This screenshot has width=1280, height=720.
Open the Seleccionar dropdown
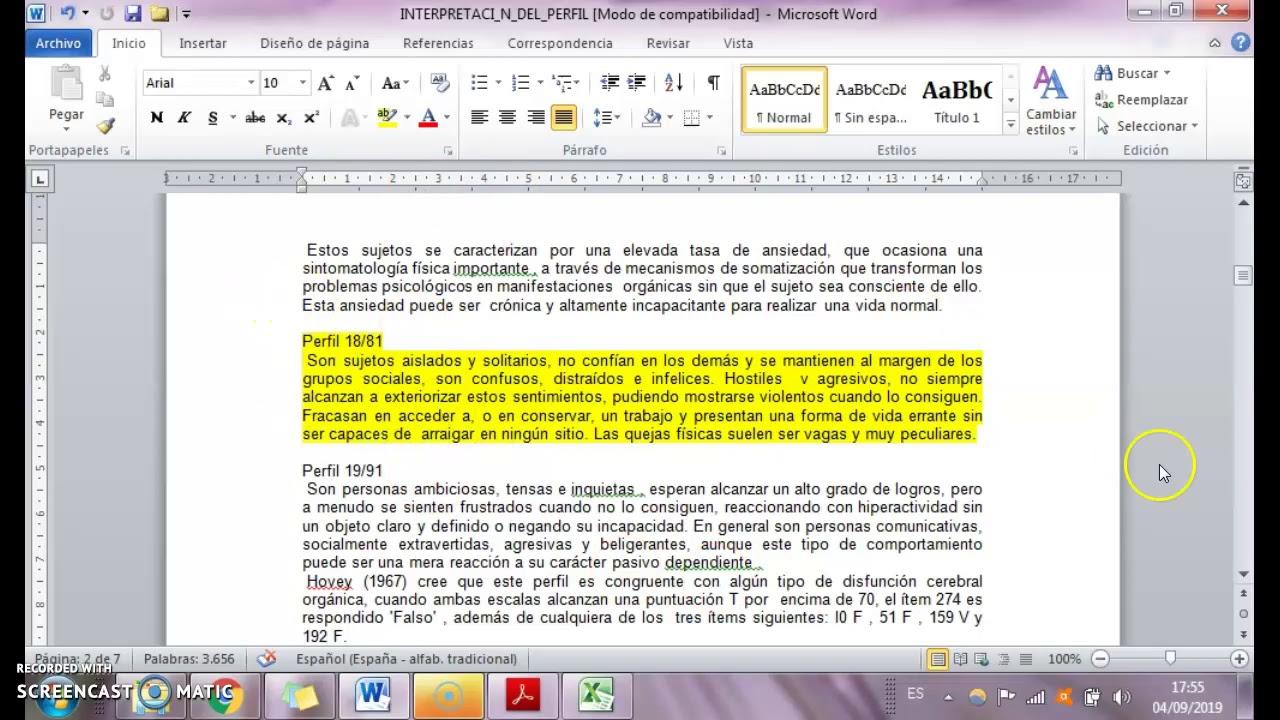pyautogui.click(x=1147, y=126)
